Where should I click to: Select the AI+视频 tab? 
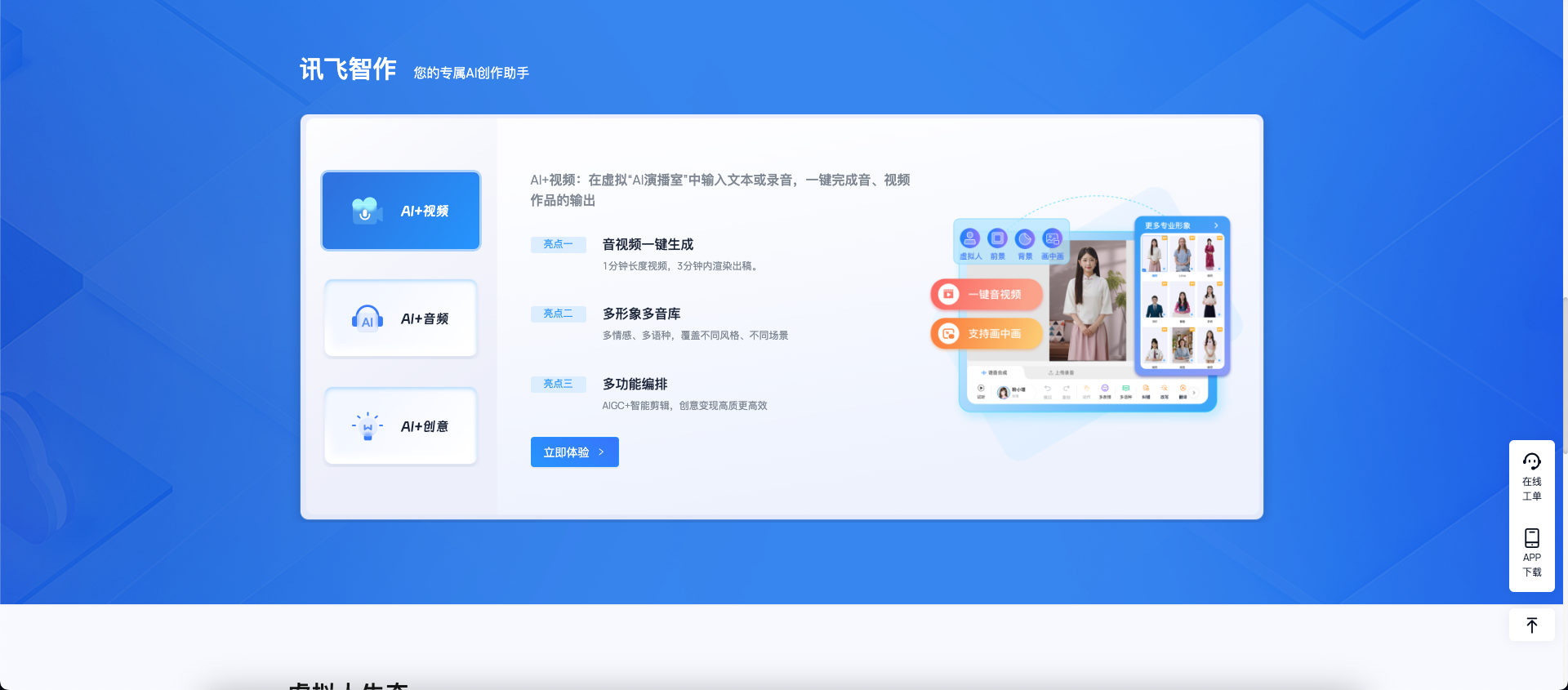[400, 211]
